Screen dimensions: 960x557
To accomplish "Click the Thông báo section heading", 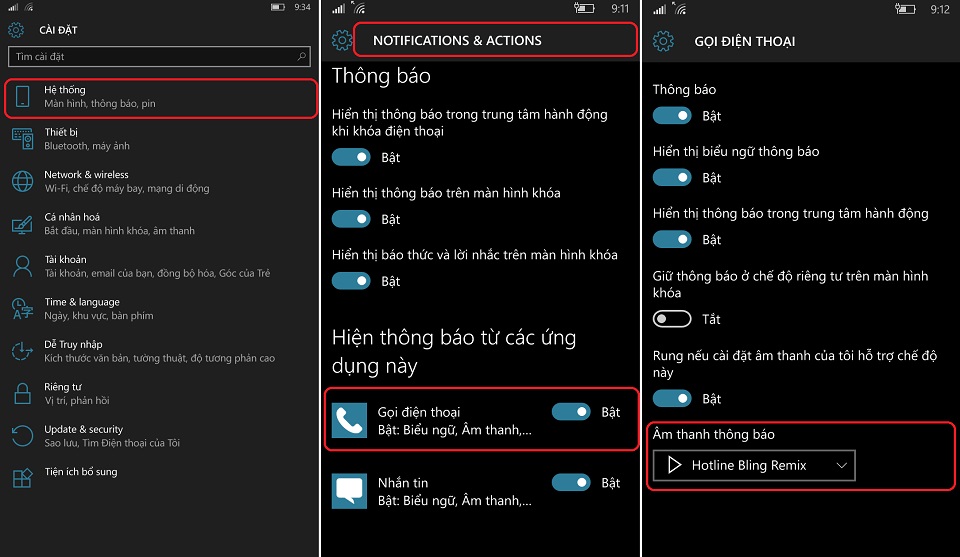I will click(381, 76).
